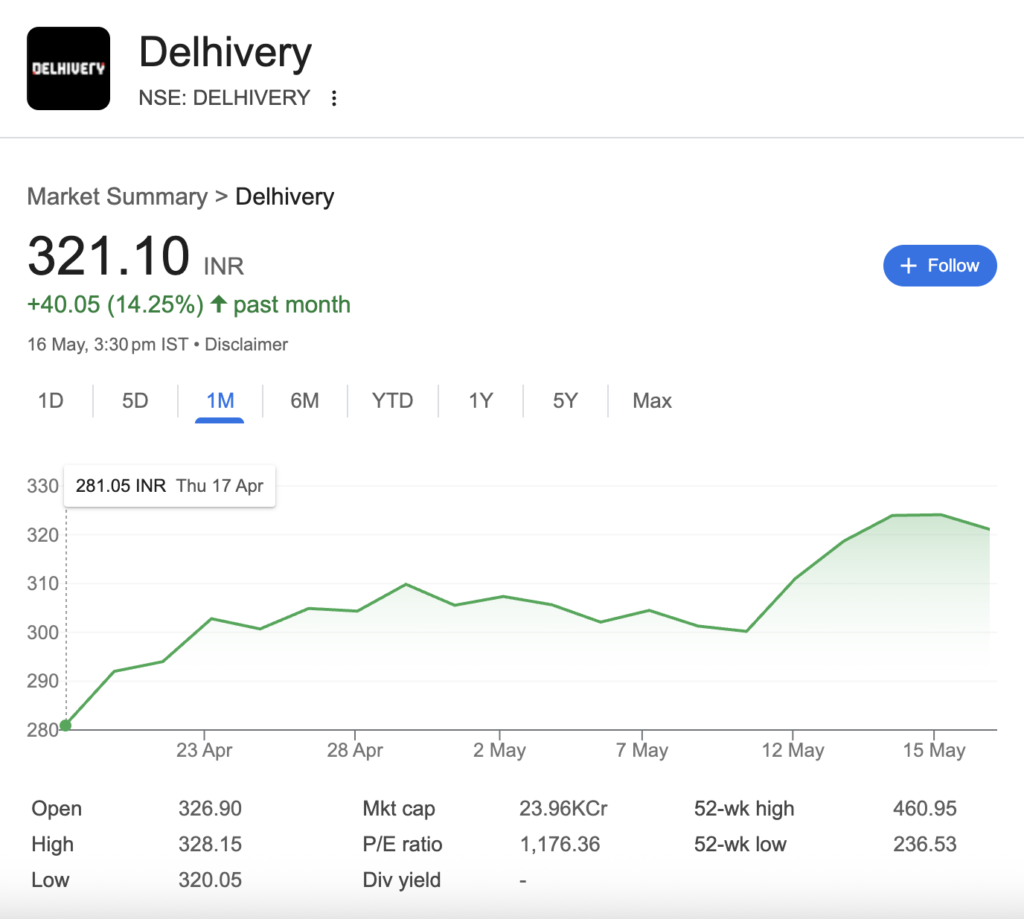Click the 2 May date axis label
The width and height of the screenshot is (1024, 919).
[500, 750]
